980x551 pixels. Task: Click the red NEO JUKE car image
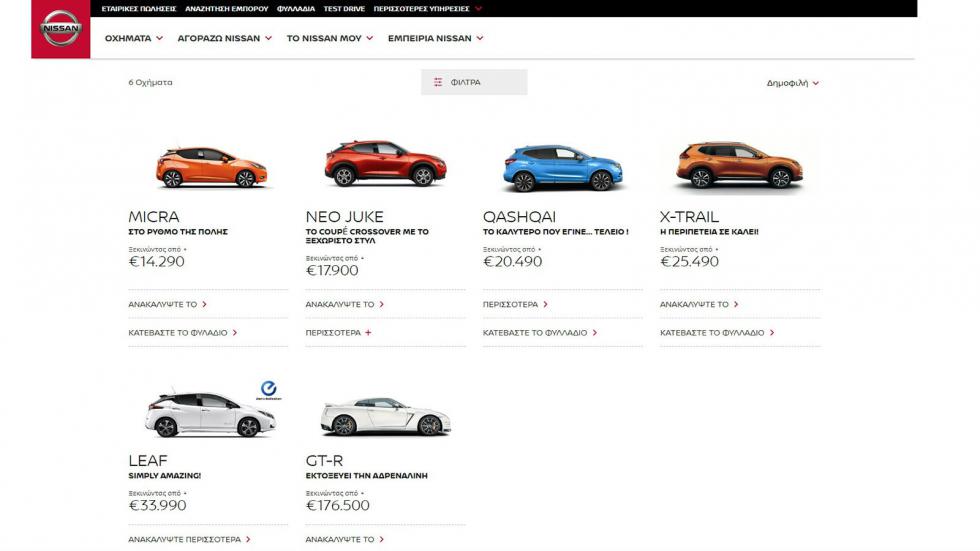[x=385, y=163]
